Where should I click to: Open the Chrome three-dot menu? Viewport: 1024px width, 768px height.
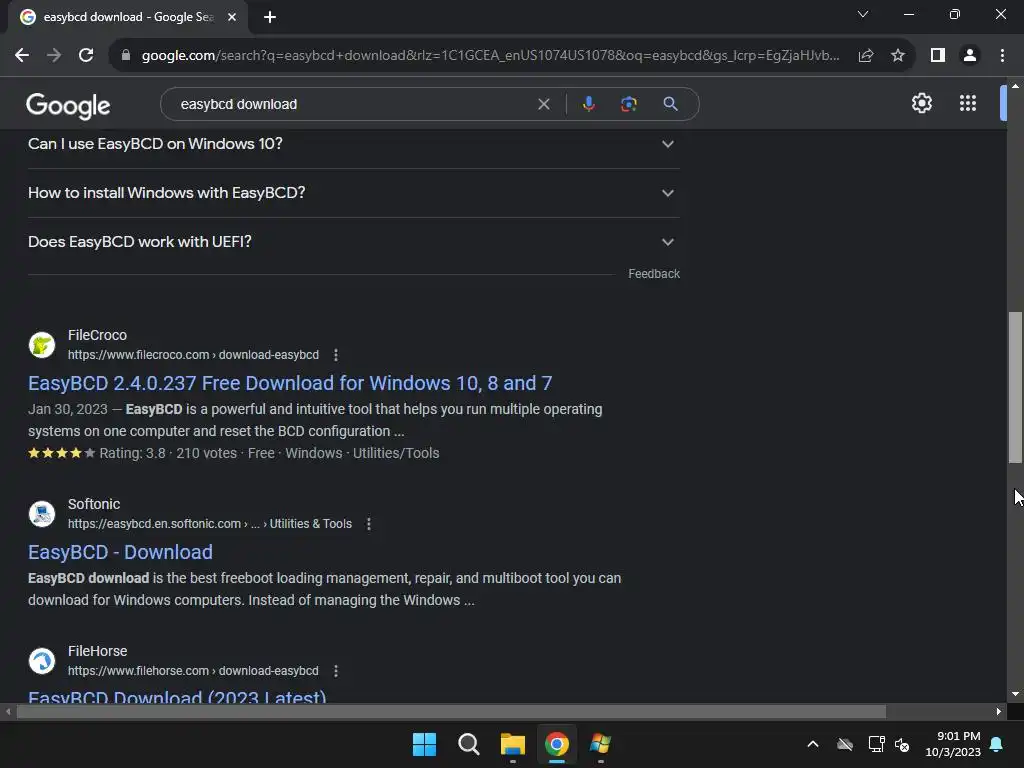point(1002,56)
